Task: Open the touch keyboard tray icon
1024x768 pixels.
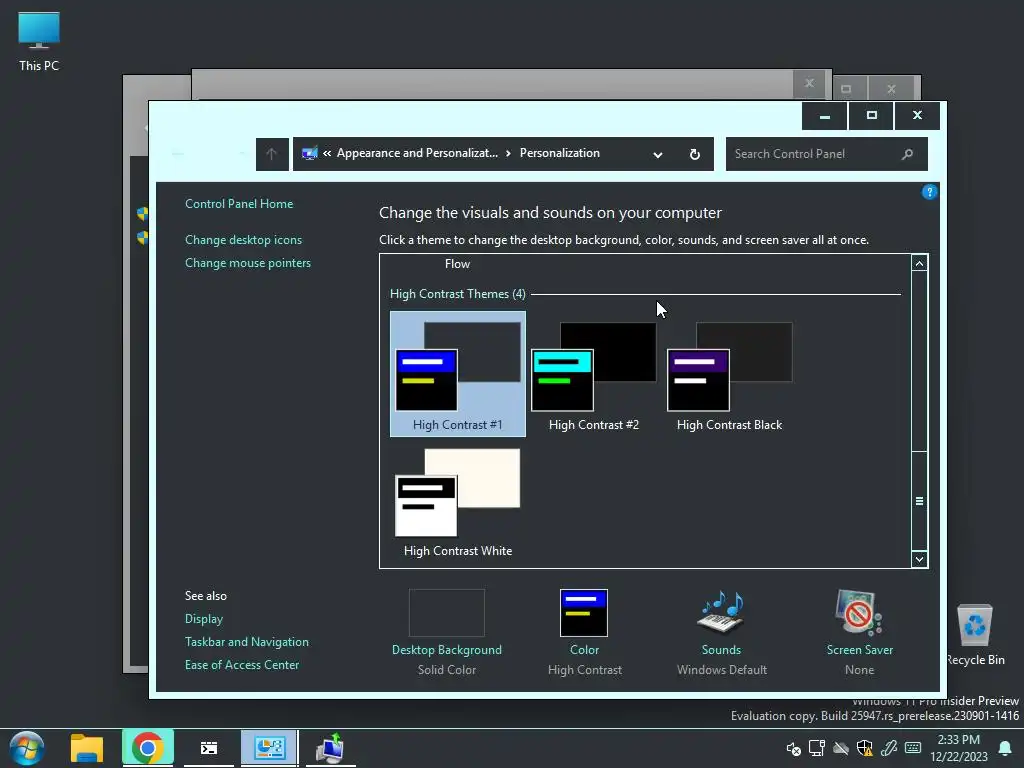Action: [x=913, y=748]
